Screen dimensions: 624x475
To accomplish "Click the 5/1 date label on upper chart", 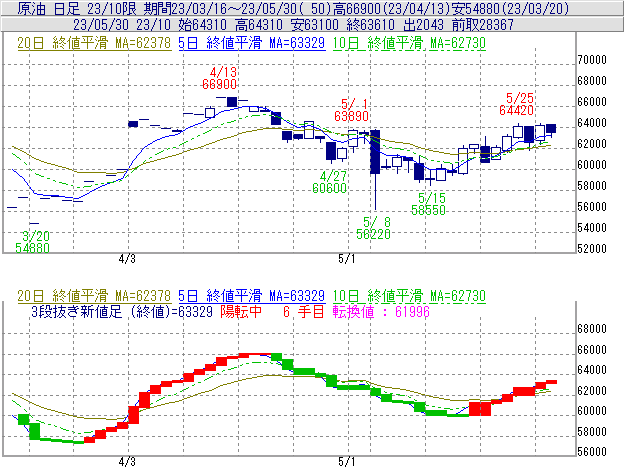I will click(347, 259).
